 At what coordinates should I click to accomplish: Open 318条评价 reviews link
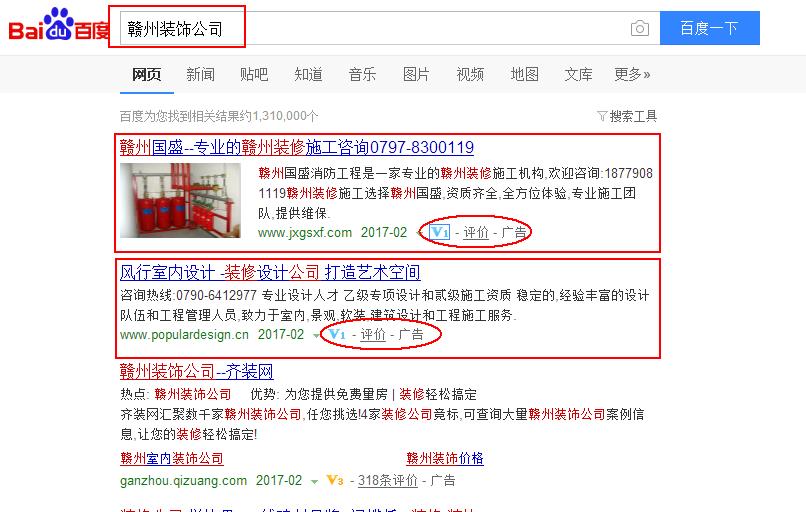(x=388, y=481)
